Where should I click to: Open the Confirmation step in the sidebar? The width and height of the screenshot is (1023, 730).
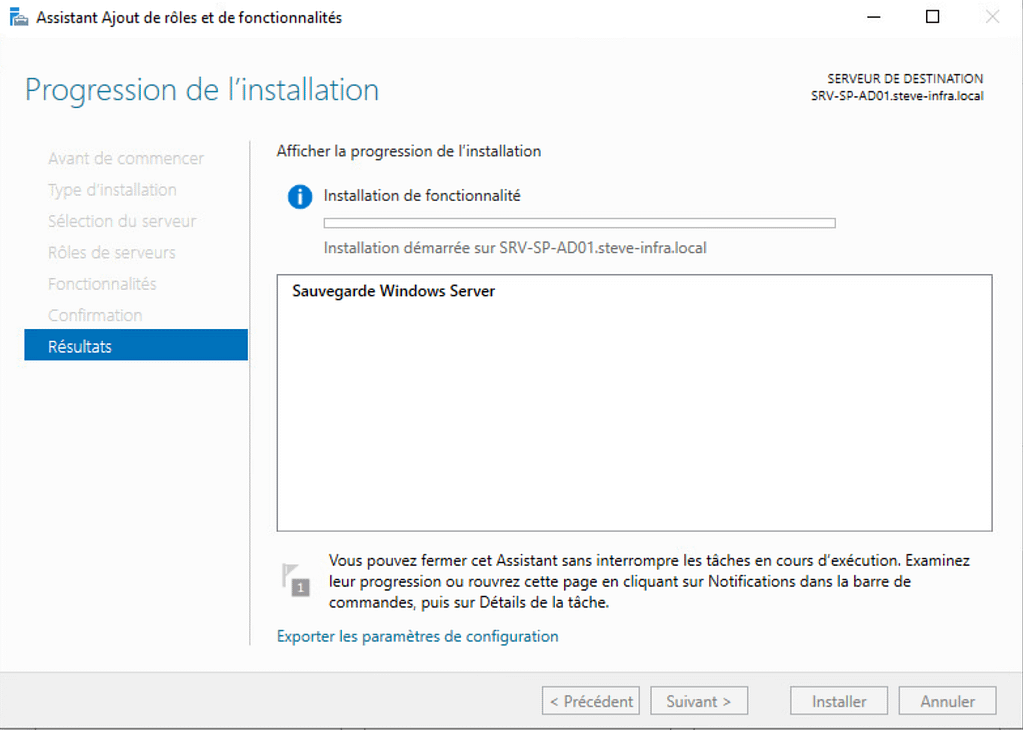tap(95, 315)
